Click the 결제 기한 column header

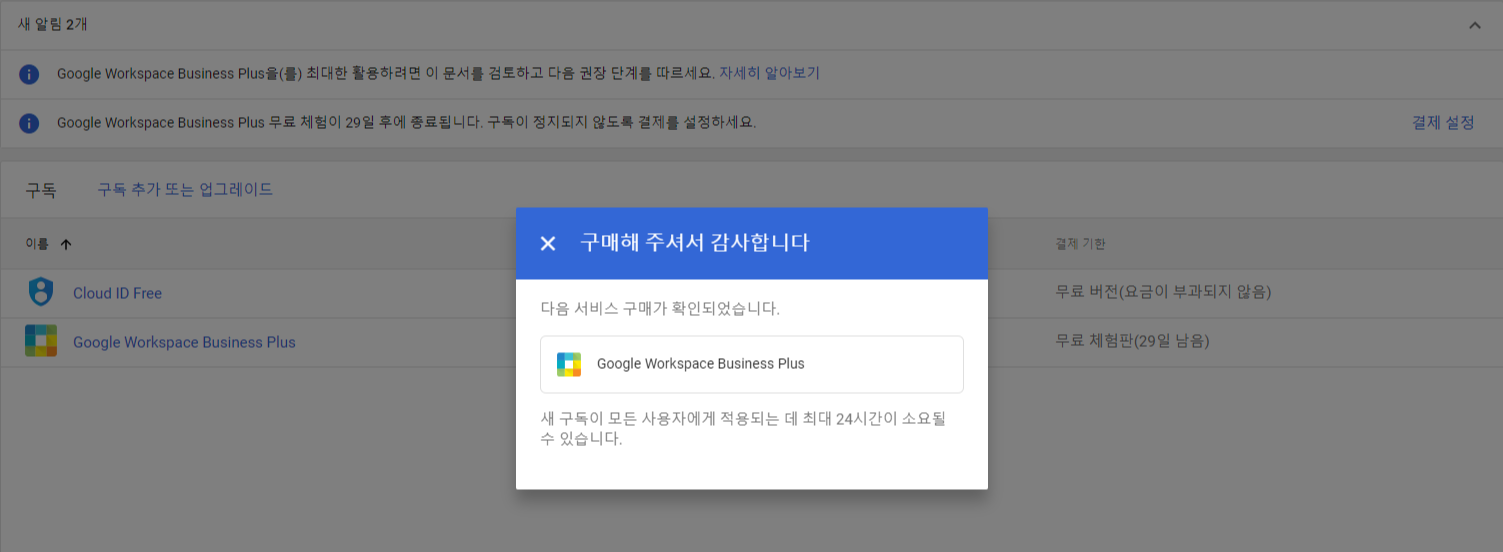[1080, 244]
